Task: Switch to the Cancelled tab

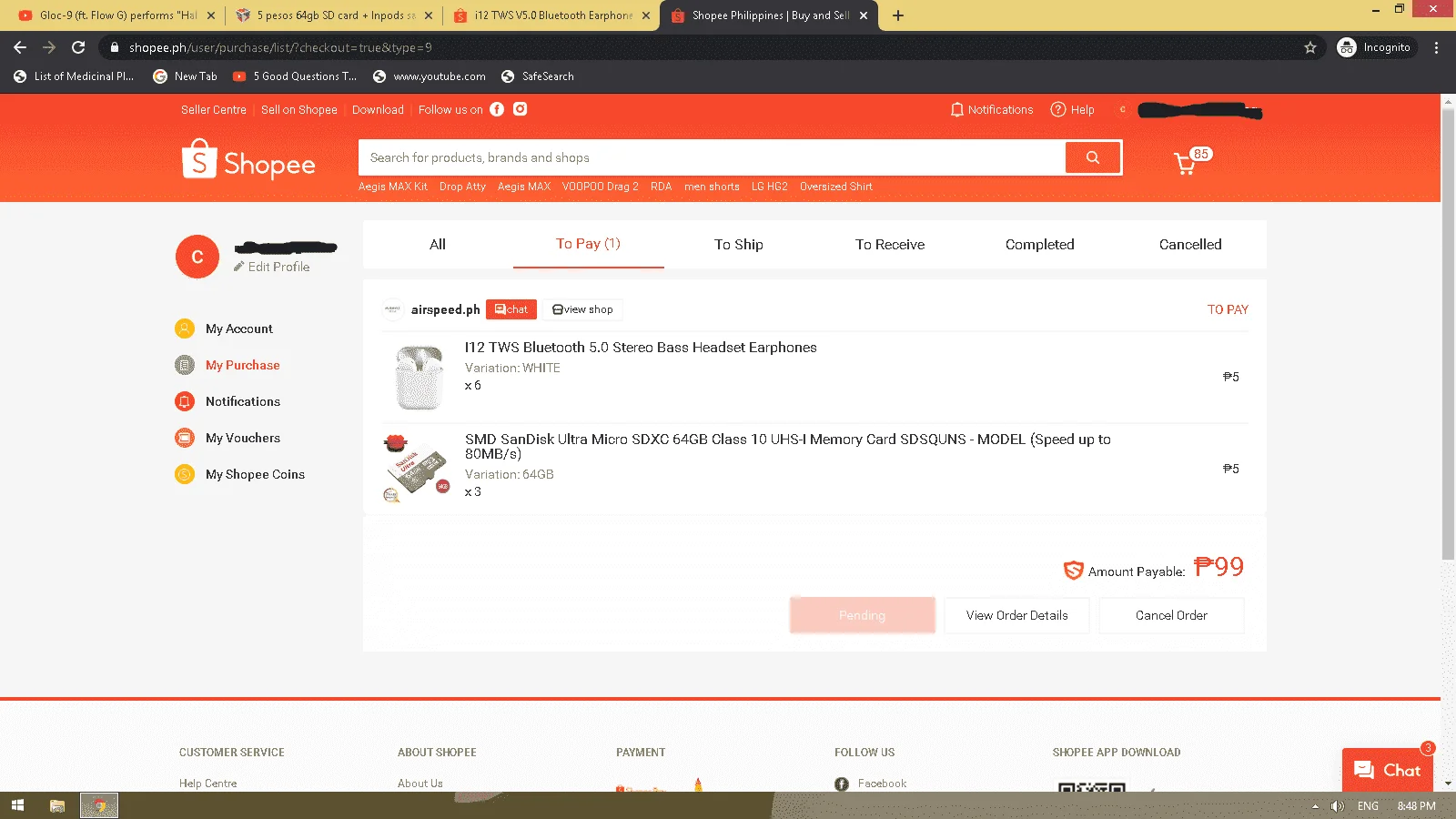Action: tap(1190, 244)
